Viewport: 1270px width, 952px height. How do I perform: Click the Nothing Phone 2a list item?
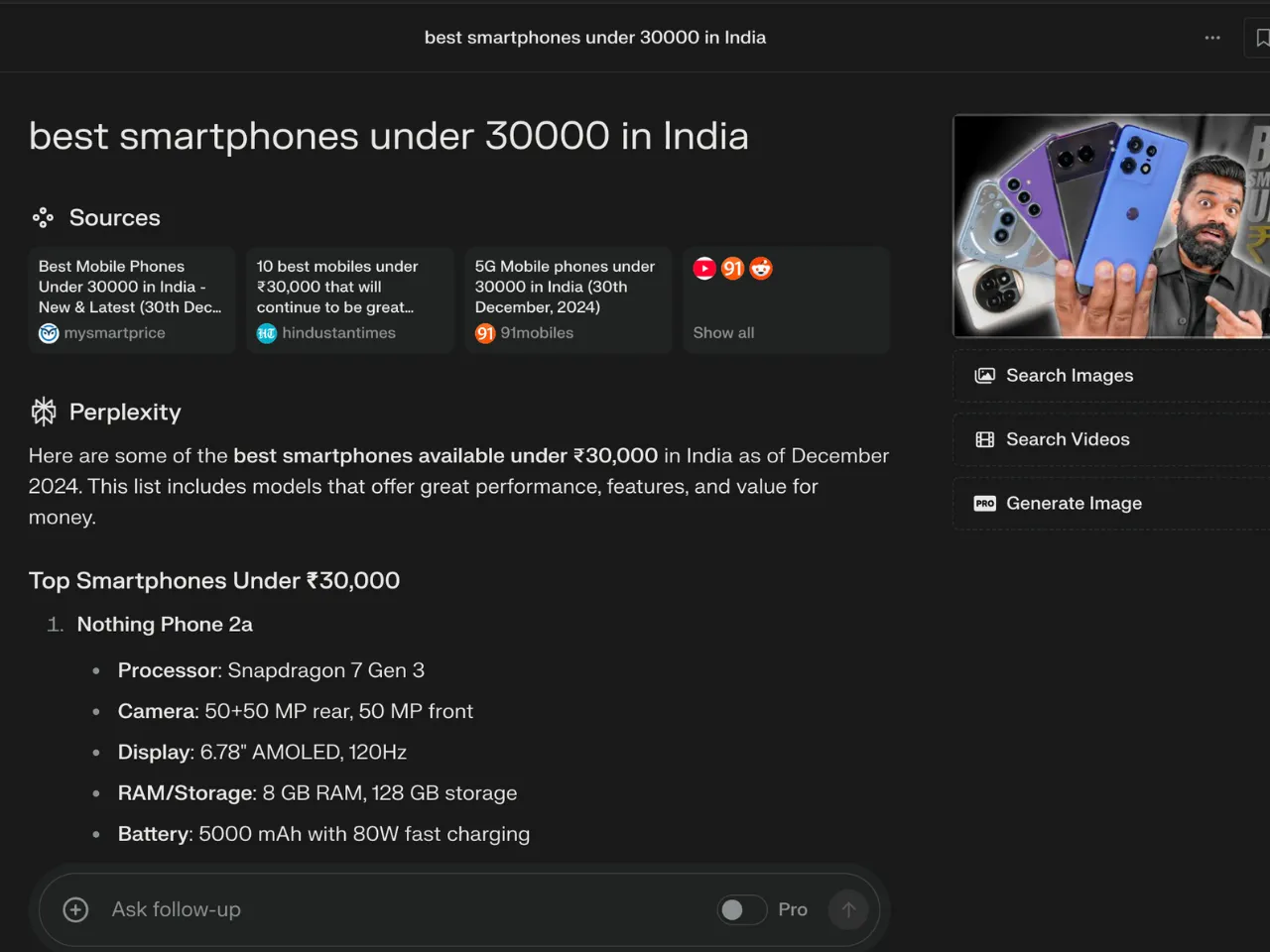[x=165, y=624]
